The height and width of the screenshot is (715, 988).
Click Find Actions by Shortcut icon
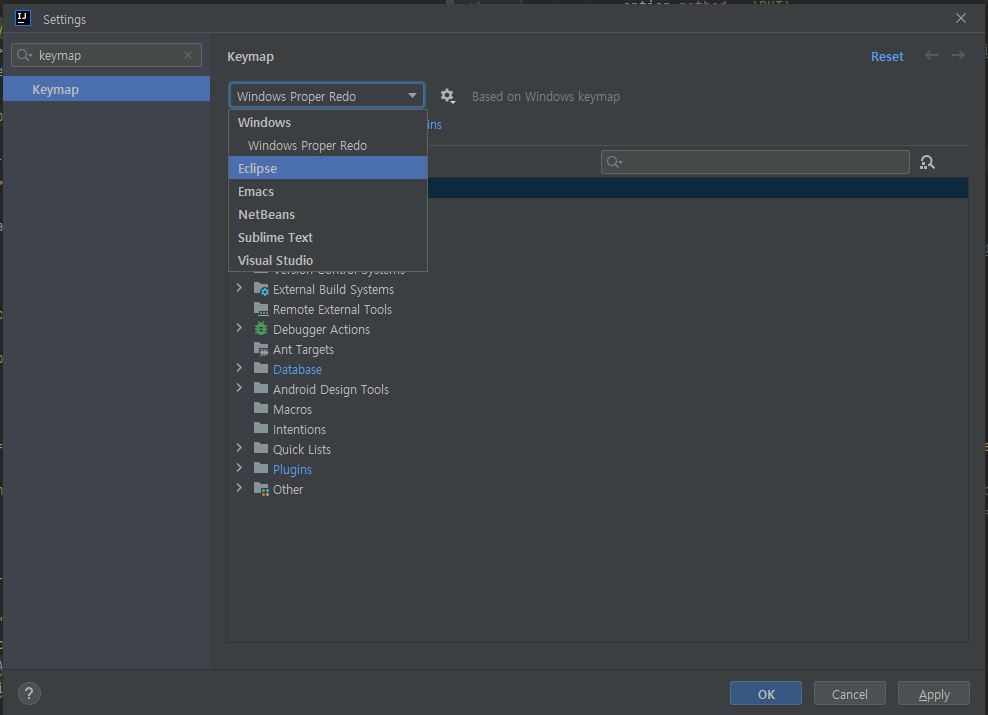click(927, 163)
